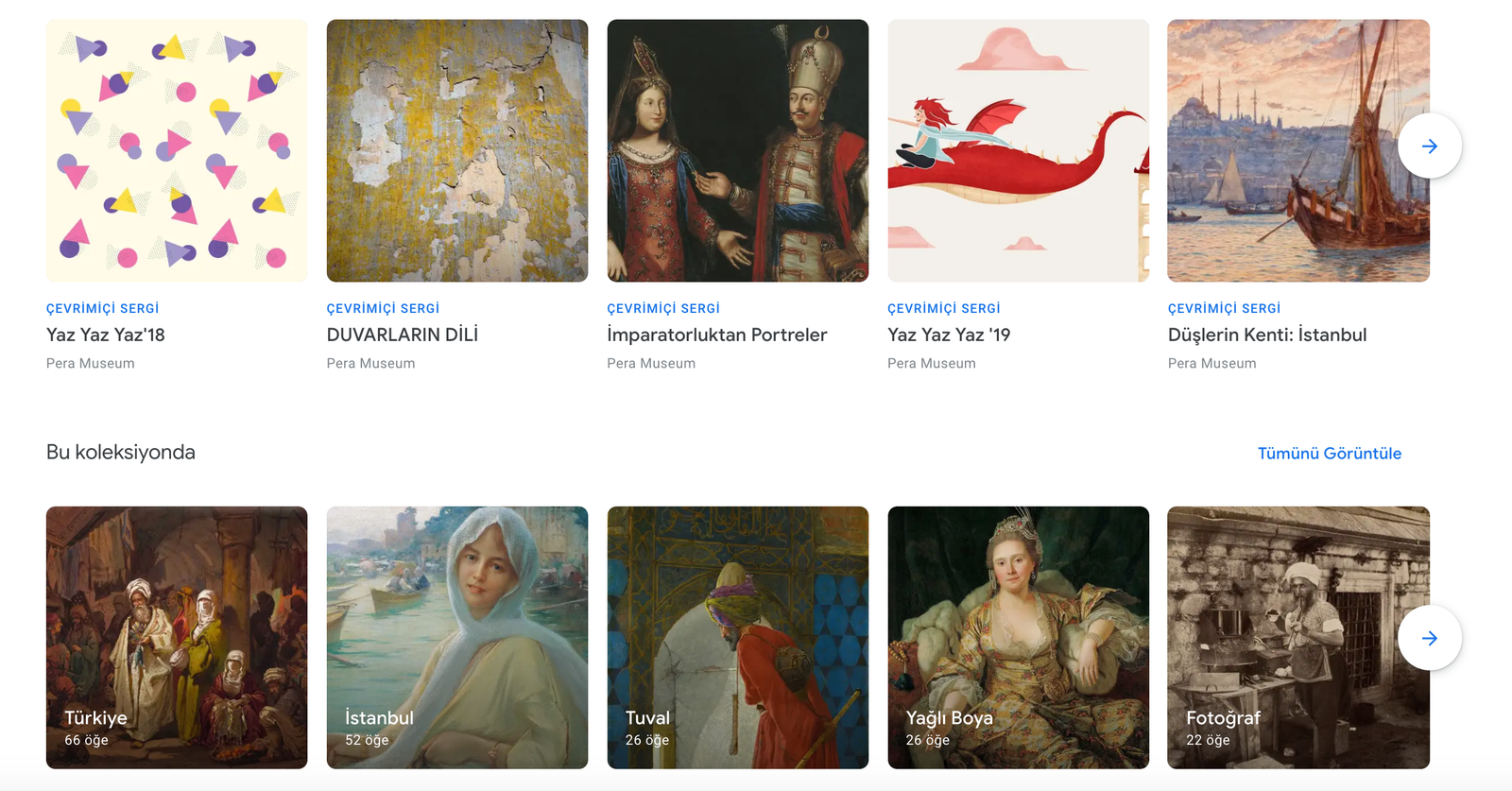Open the İstanbul collection card
This screenshot has width=1512, height=791.
tap(457, 637)
